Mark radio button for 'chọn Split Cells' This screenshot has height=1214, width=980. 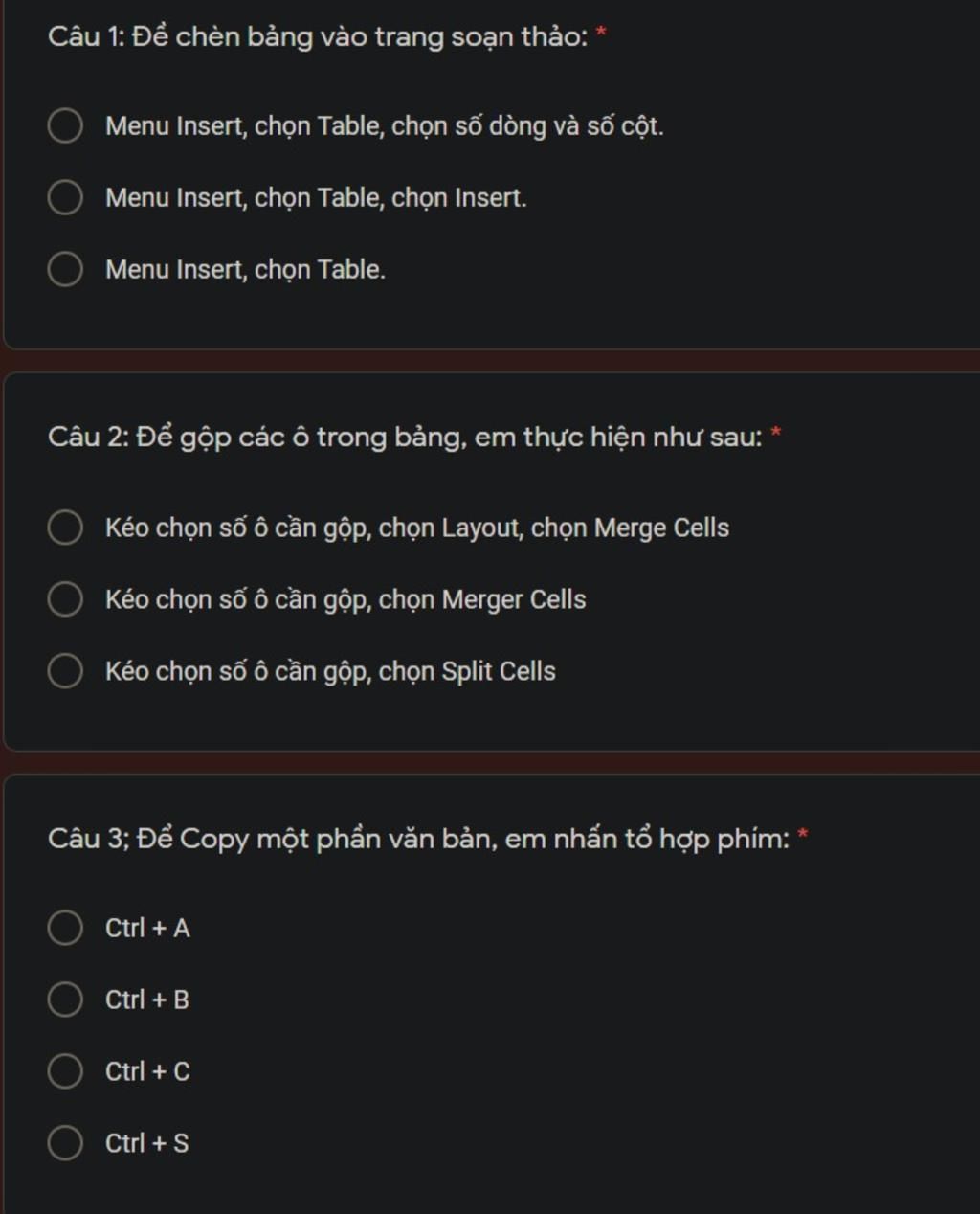pos(65,670)
